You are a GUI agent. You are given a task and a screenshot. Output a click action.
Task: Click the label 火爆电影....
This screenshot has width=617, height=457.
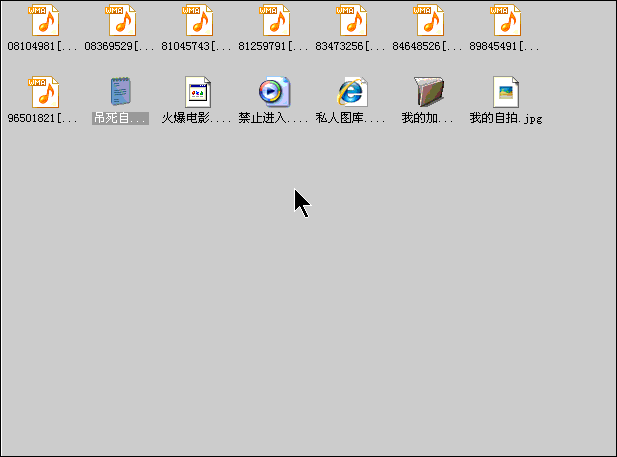(x=197, y=118)
